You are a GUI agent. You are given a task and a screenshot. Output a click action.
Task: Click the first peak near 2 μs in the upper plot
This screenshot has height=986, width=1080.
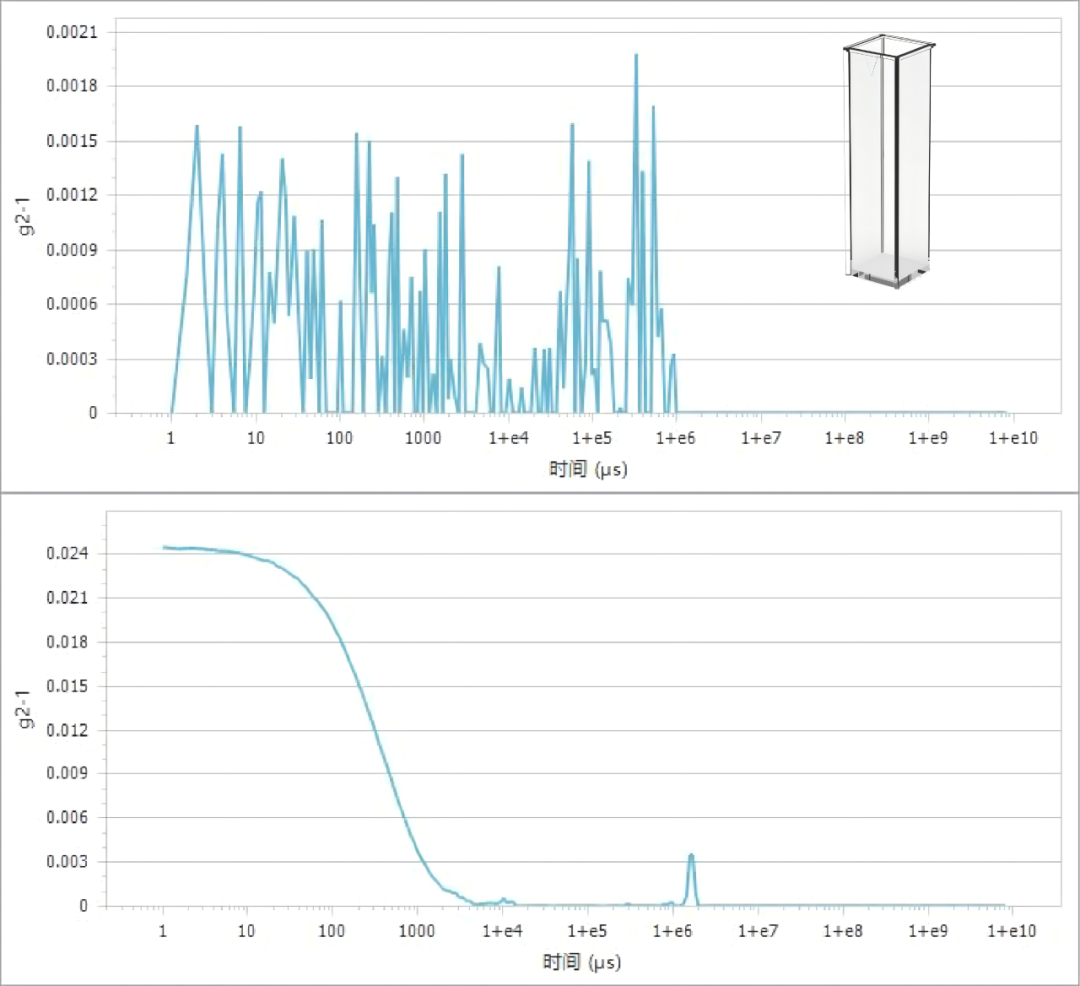click(197, 127)
